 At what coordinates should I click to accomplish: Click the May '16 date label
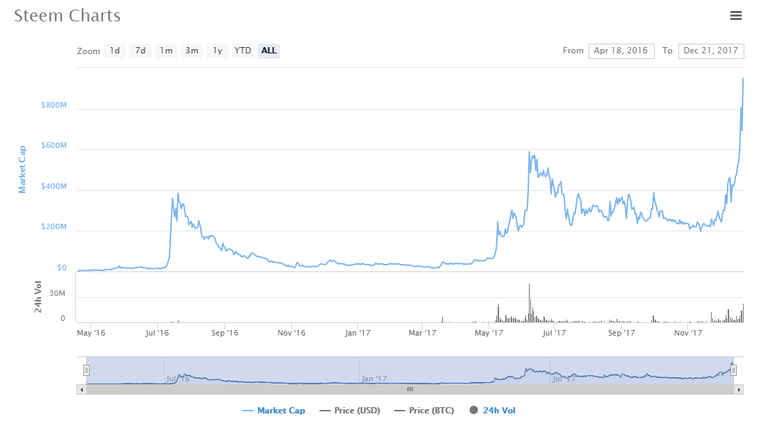point(91,333)
